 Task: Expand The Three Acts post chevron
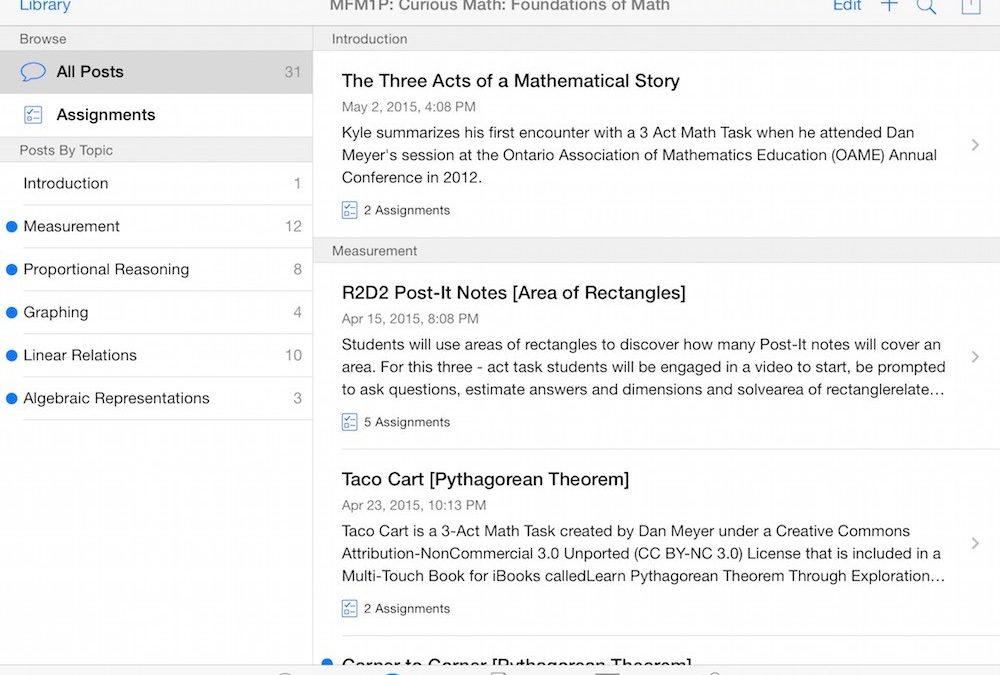click(975, 145)
